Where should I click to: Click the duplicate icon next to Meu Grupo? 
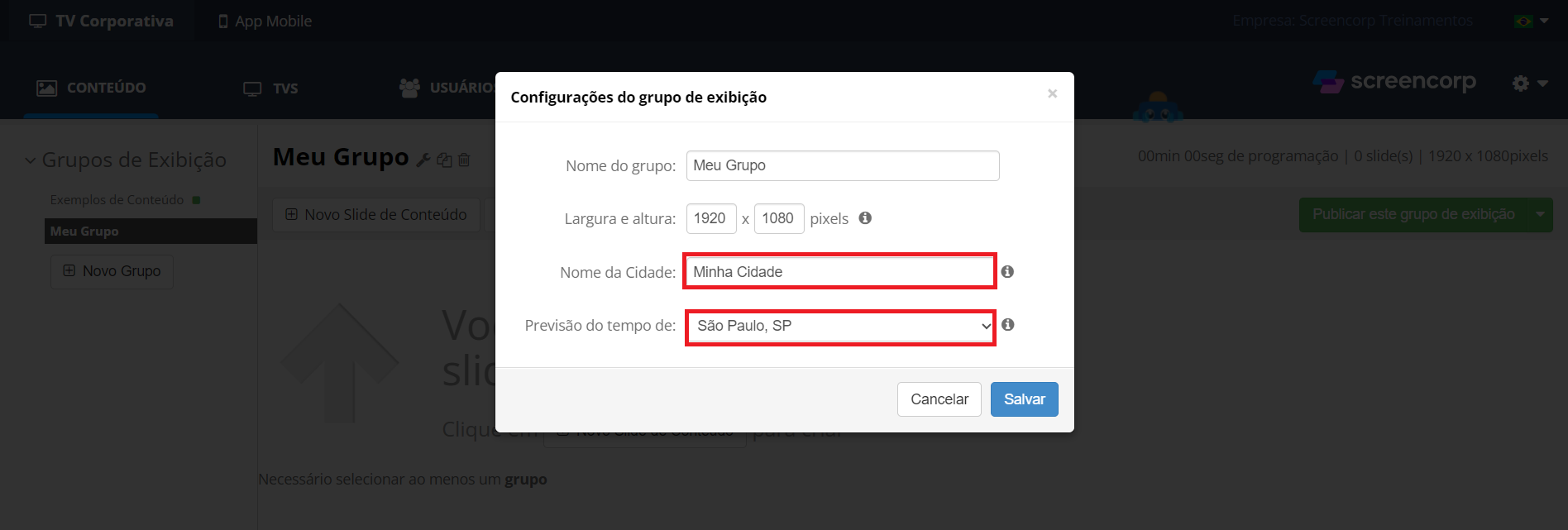[x=445, y=160]
